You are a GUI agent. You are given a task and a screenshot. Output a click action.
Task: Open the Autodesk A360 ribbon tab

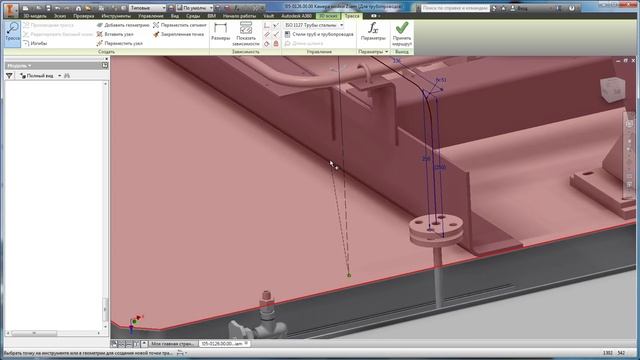tap(296, 16)
